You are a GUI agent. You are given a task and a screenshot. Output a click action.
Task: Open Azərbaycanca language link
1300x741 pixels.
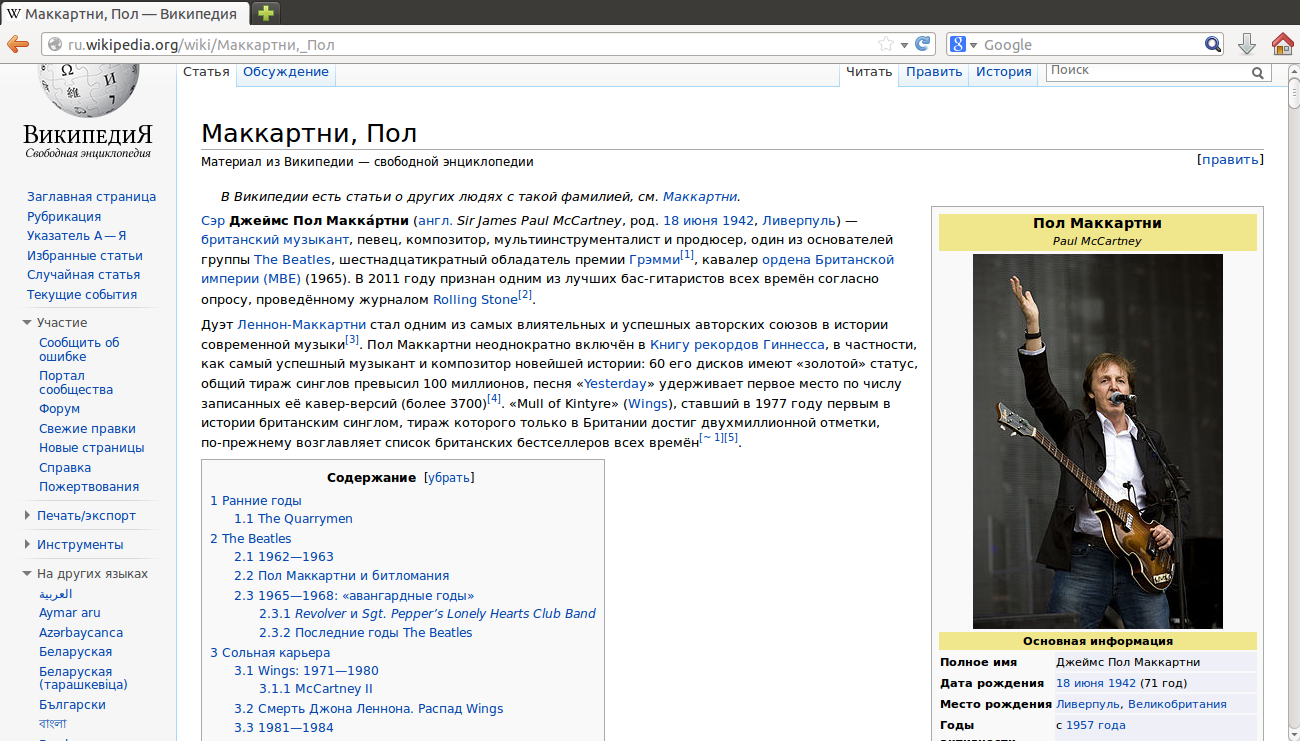click(81, 633)
